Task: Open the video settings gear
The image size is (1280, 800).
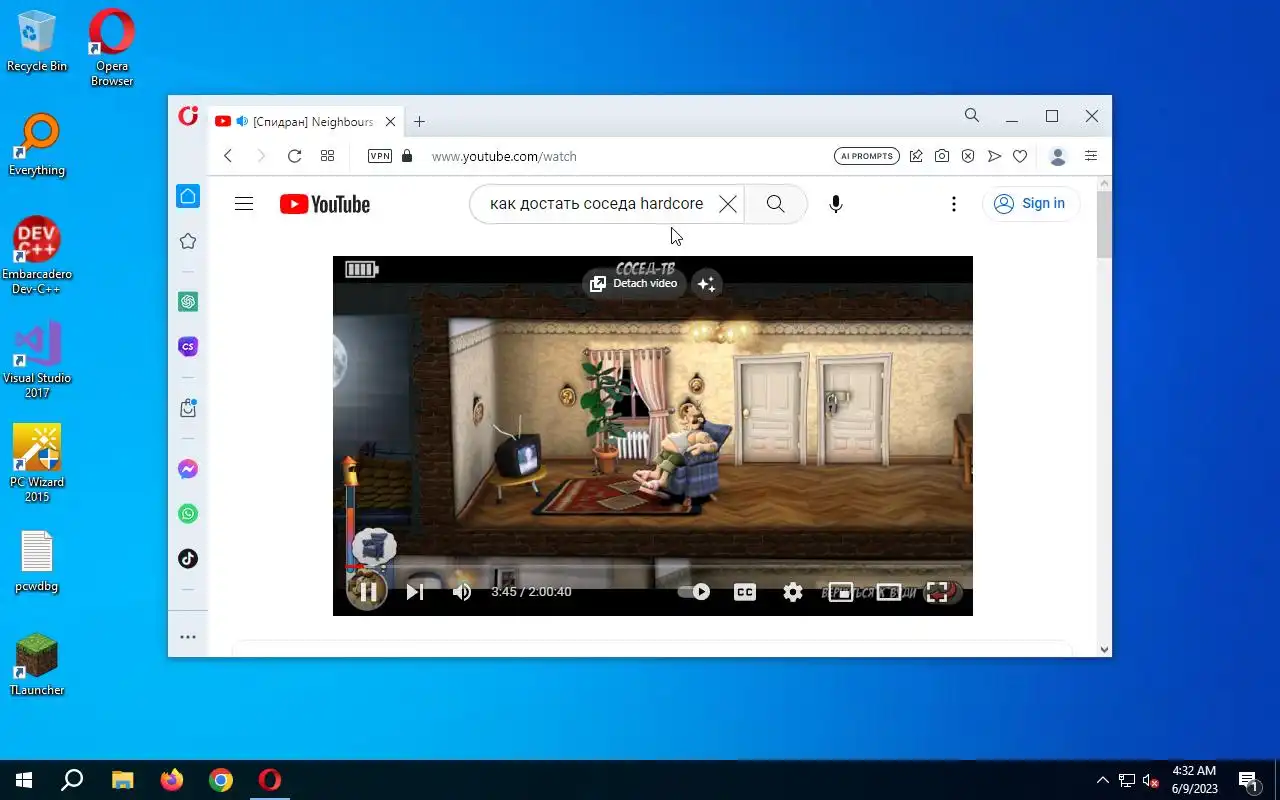Action: (793, 592)
